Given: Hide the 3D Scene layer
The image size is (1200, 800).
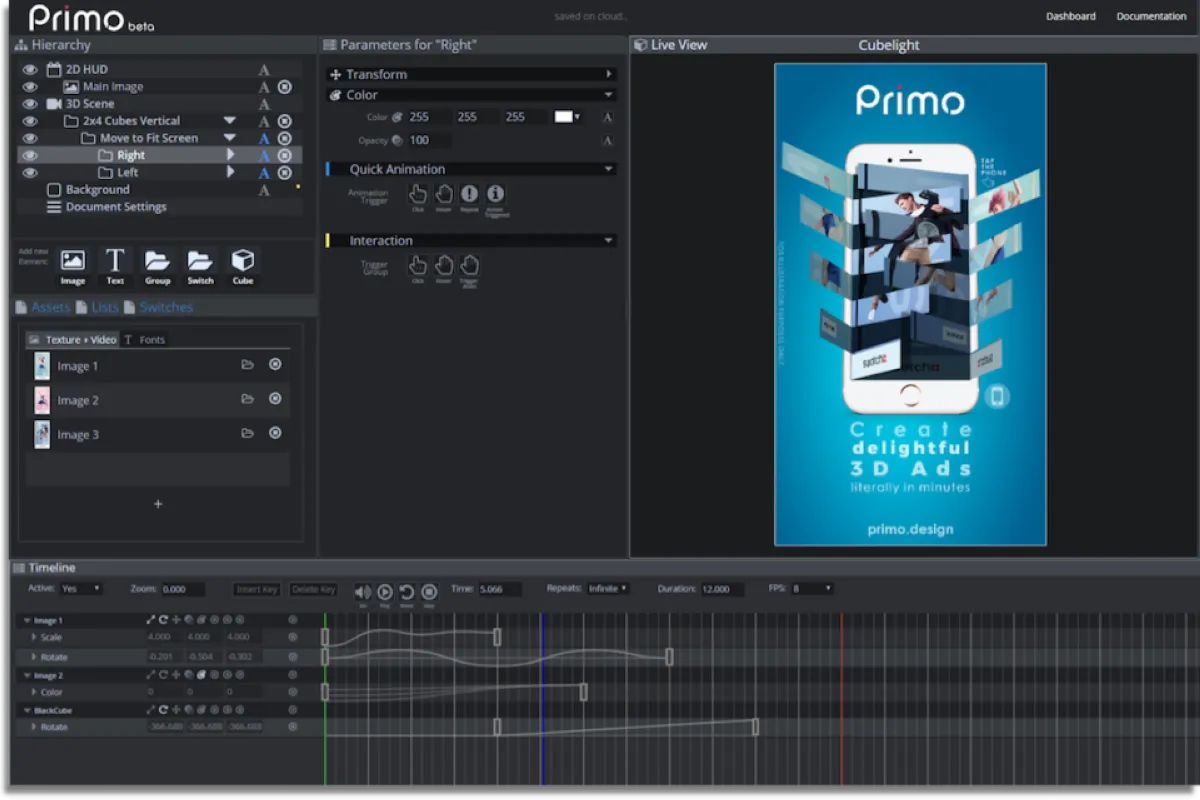Looking at the screenshot, I should (x=30, y=104).
